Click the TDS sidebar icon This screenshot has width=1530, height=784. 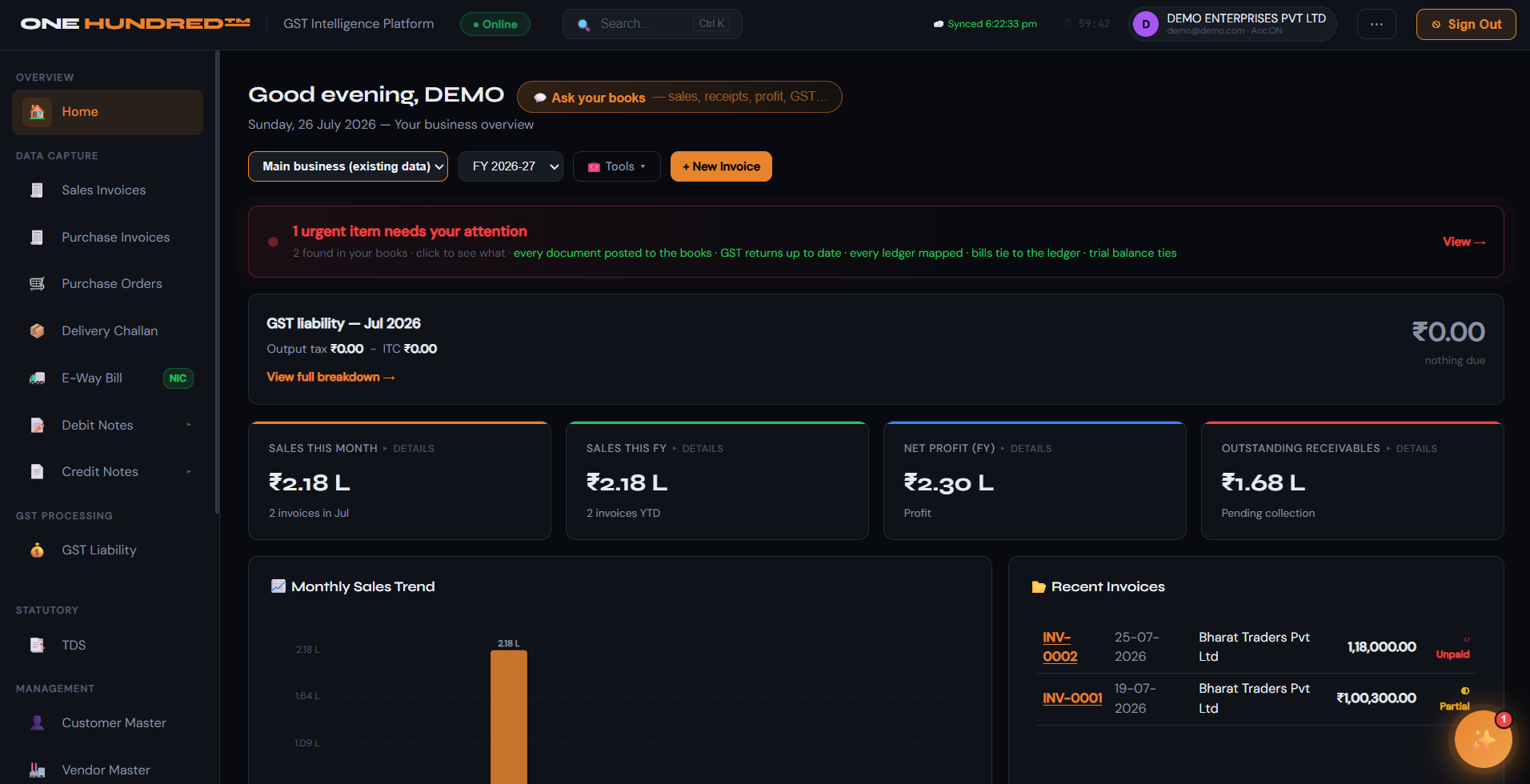(37, 646)
